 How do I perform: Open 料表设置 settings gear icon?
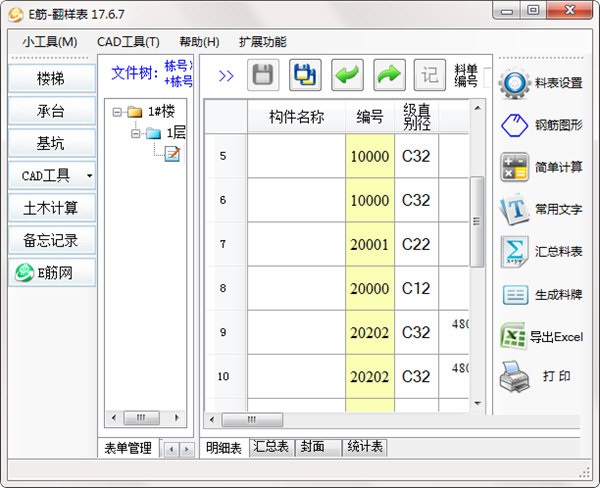(514, 83)
